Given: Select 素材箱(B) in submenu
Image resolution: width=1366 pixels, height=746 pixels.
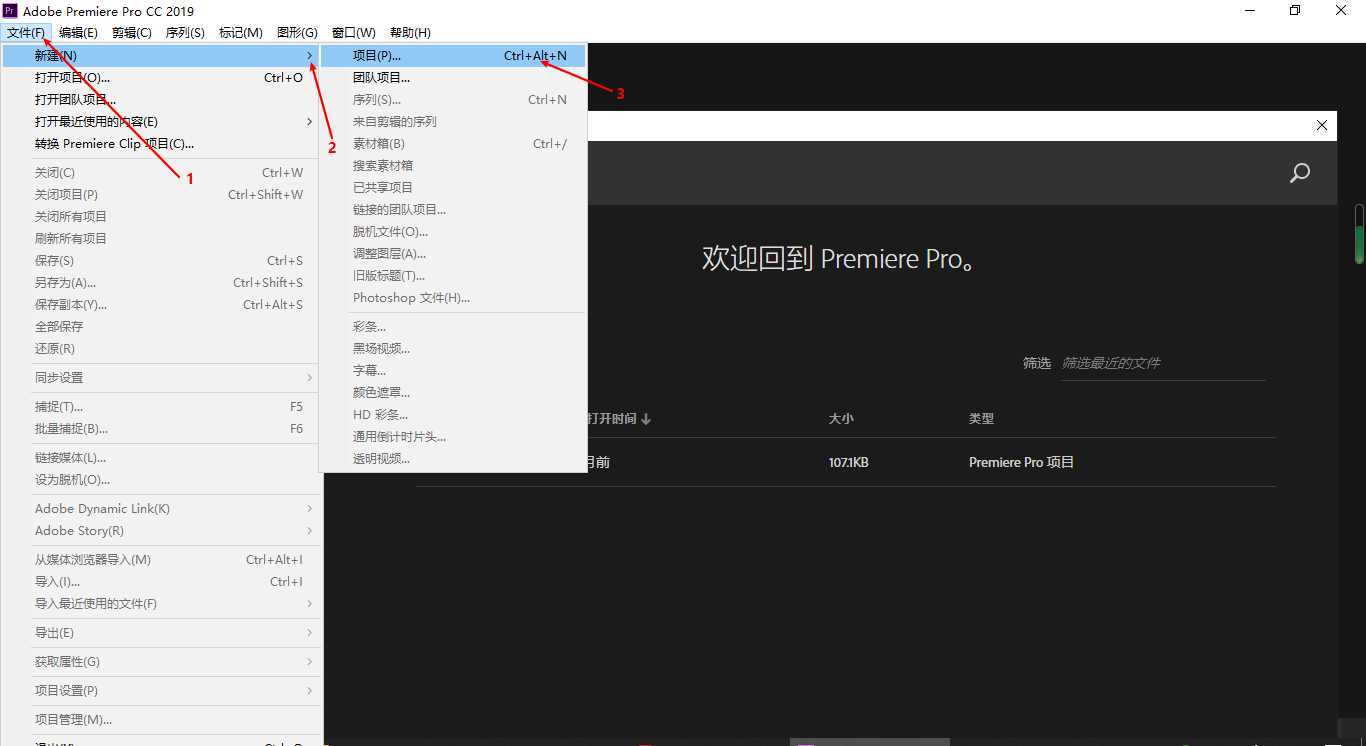Looking at the screenshot, I should pos(453,143).
